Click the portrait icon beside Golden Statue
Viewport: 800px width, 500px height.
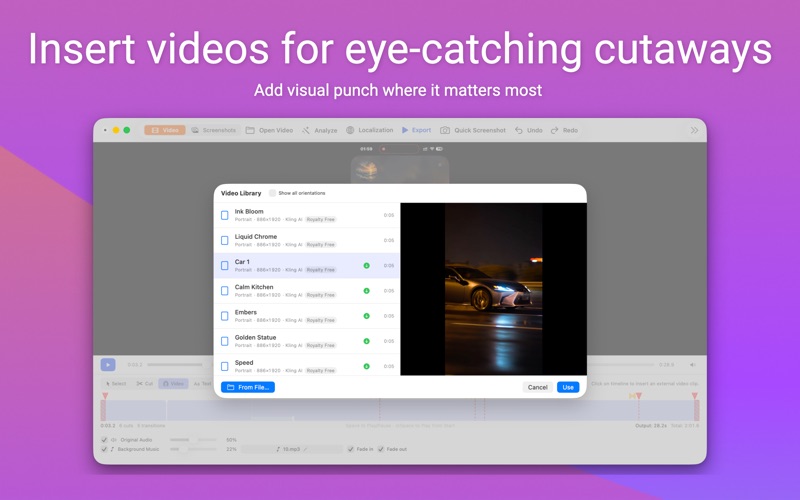[224, 341]
